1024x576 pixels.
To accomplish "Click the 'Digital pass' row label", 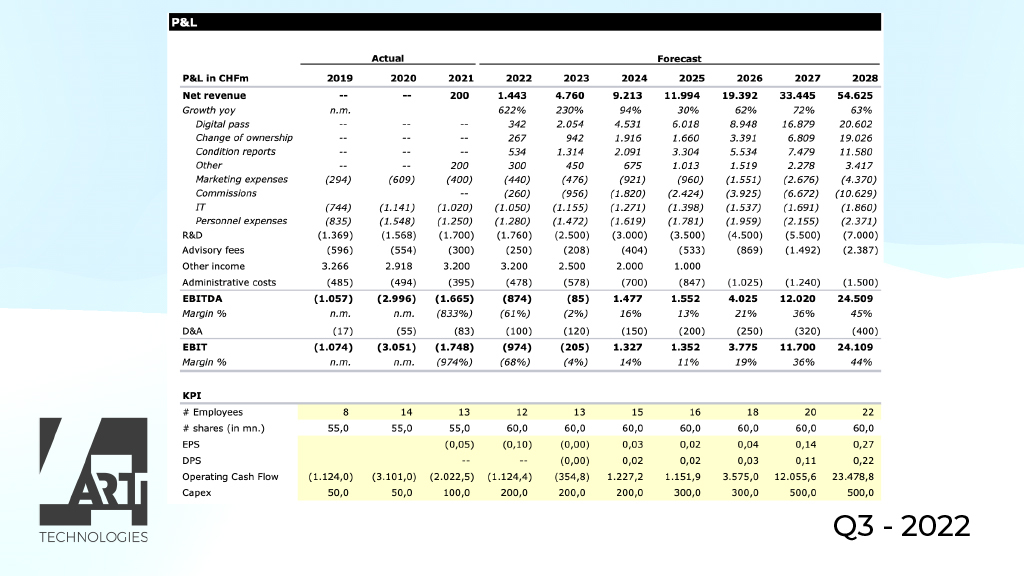I will click(223, 124).
